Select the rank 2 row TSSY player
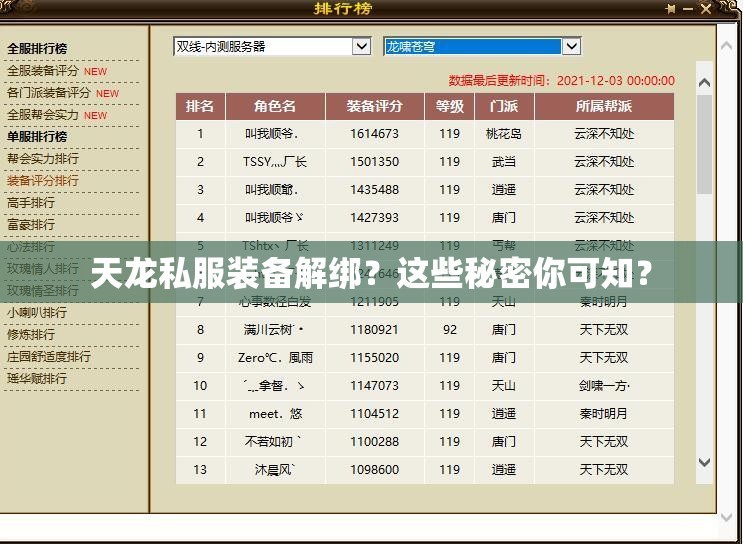The width and height of the screenshot is (743, 544). point(275,162)
